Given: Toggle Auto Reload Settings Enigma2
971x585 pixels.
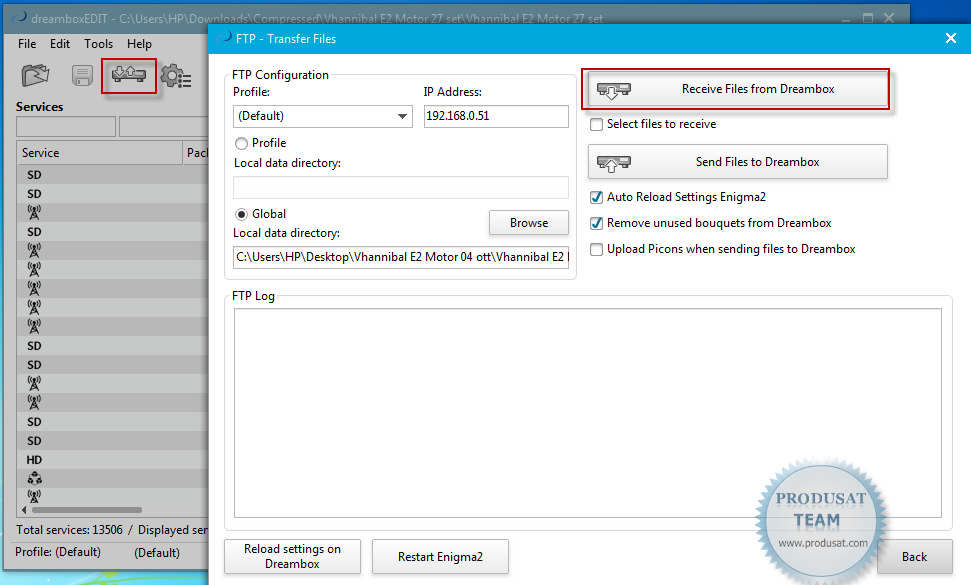Looking at the screenshot, I should coord(596,197).
